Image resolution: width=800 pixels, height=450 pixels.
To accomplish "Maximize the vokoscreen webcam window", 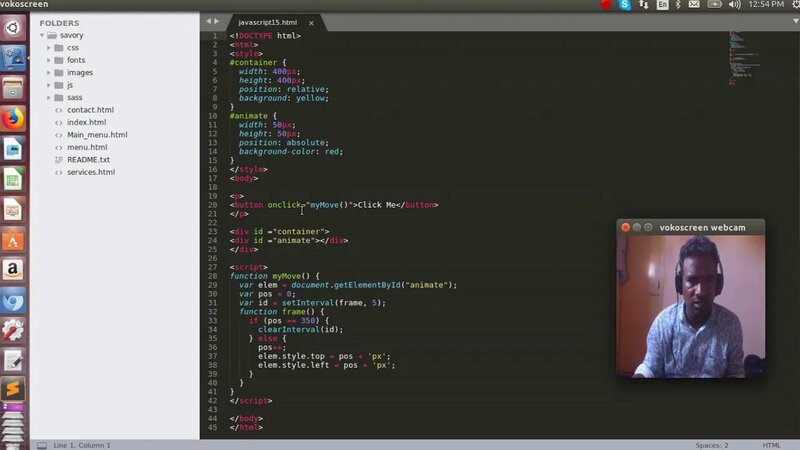I will pyautogui.click(x=648, y=228).
